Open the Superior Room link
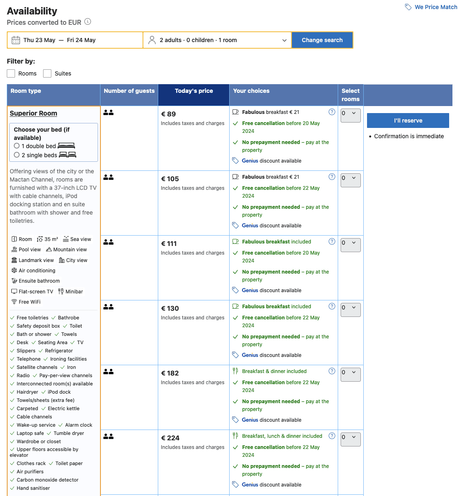465x496 pixels. tap(33, 113)
